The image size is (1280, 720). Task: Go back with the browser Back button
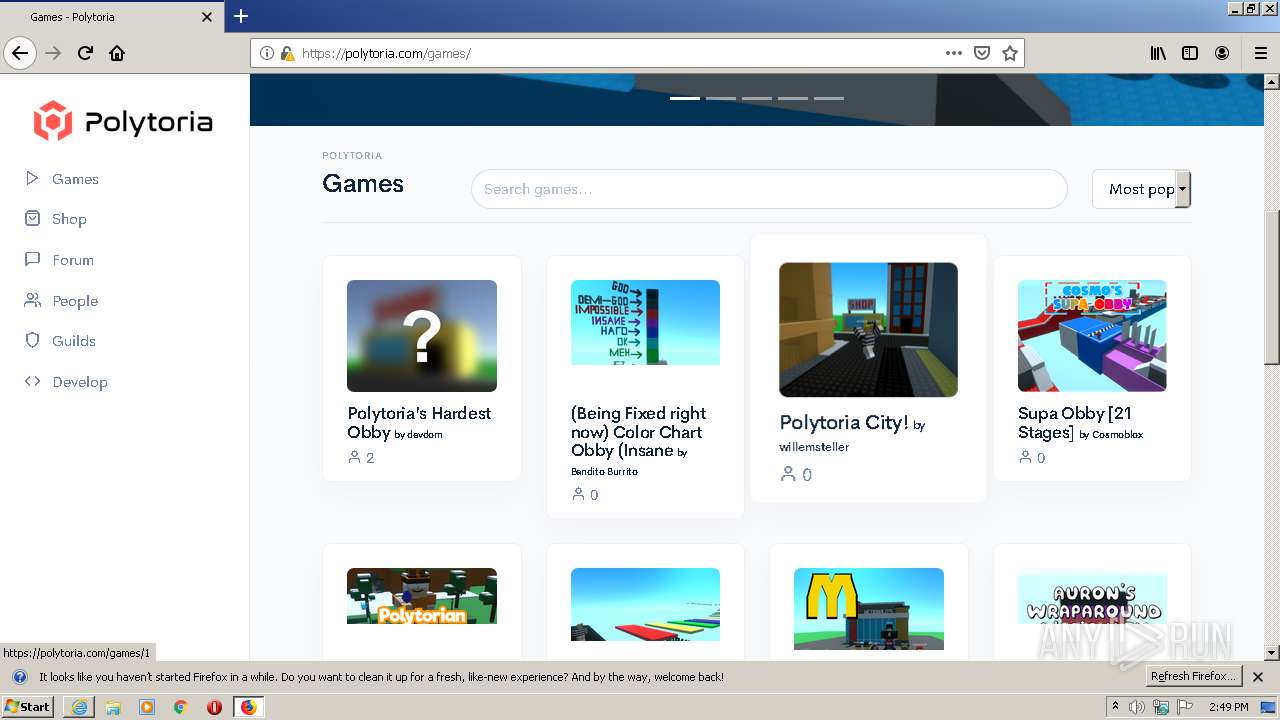click(20, 53)
